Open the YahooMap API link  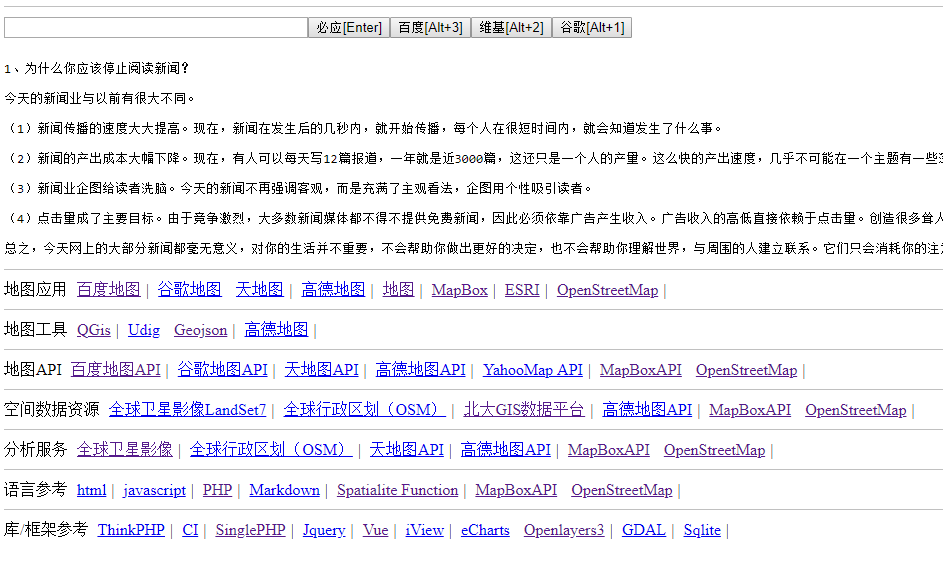[x=532, y=370]
